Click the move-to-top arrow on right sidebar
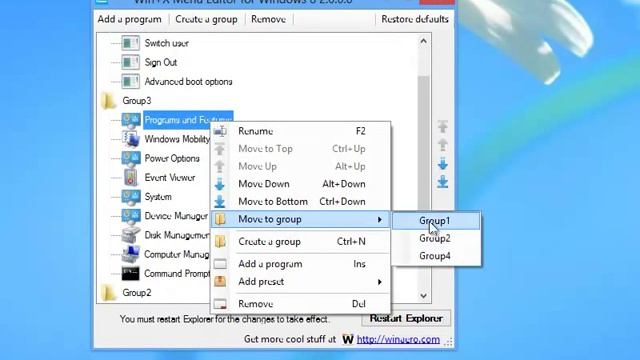 coord(443,127)
